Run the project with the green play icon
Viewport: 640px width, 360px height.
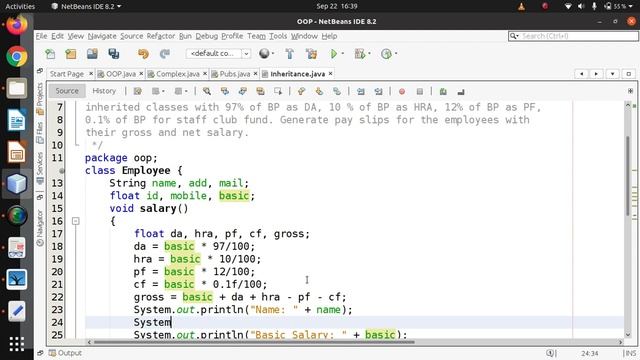click(x=333, y=54)
